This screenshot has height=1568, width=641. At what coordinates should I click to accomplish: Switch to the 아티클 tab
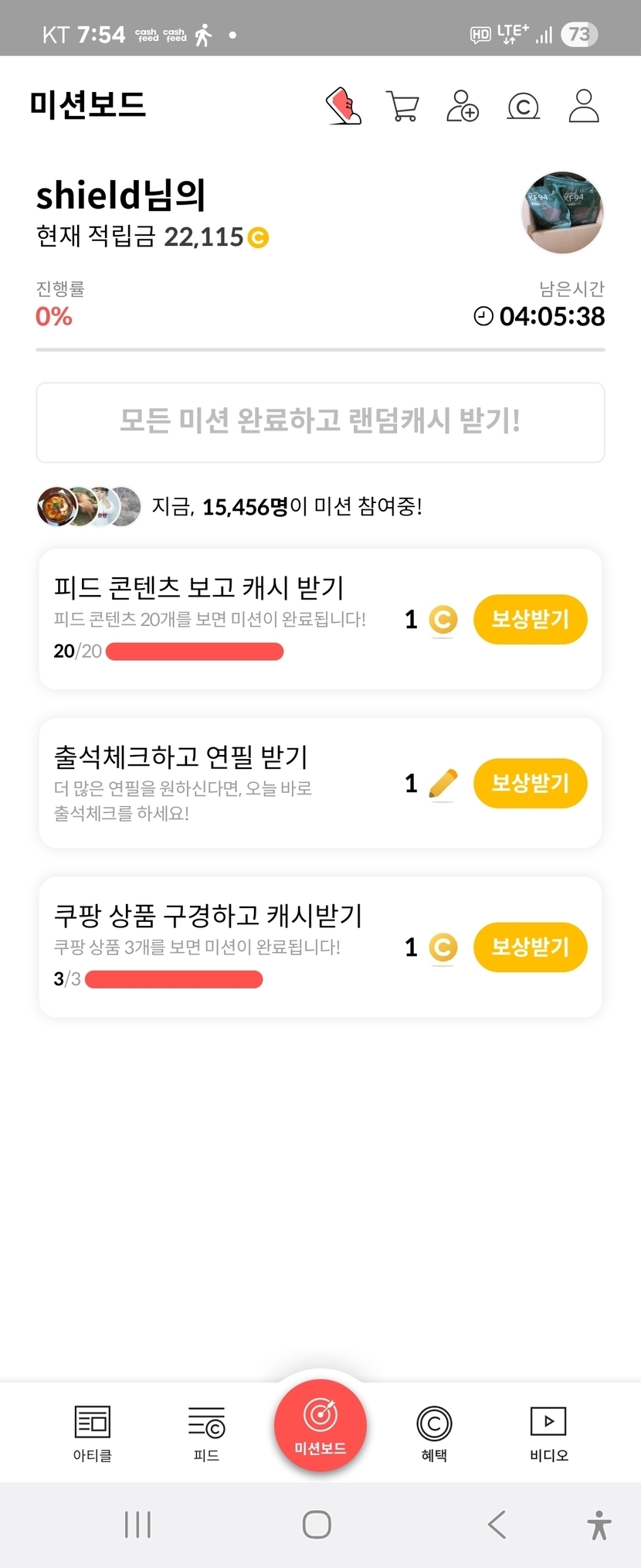[x=93, y=1434]
